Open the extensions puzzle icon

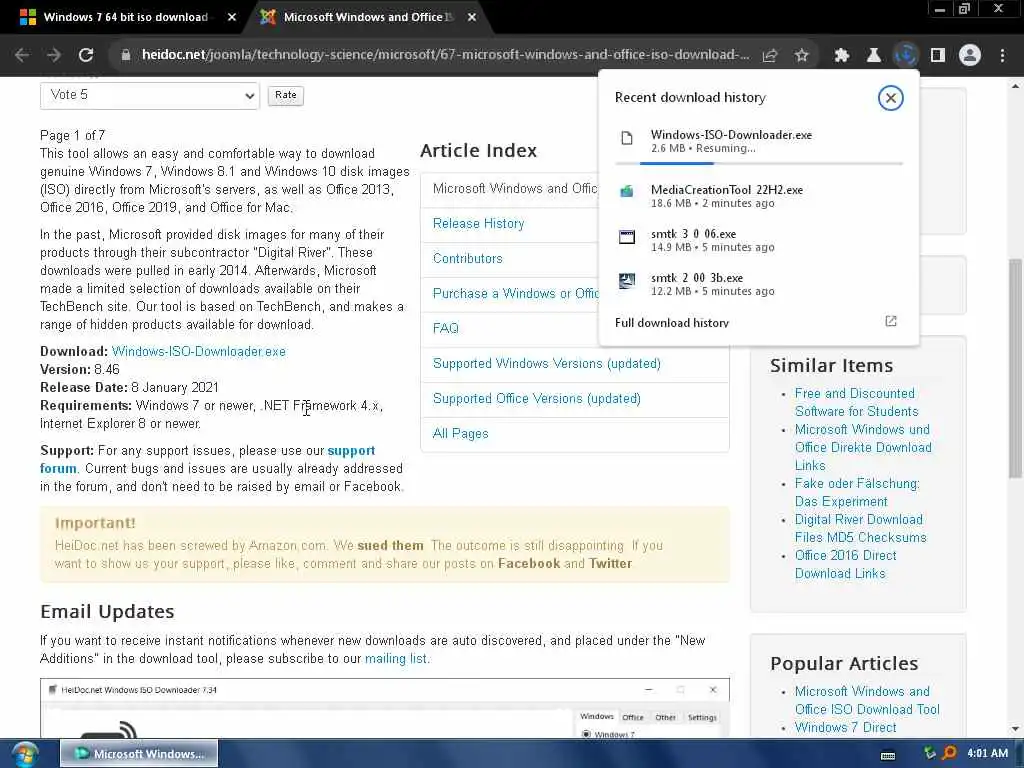[842, 56]
